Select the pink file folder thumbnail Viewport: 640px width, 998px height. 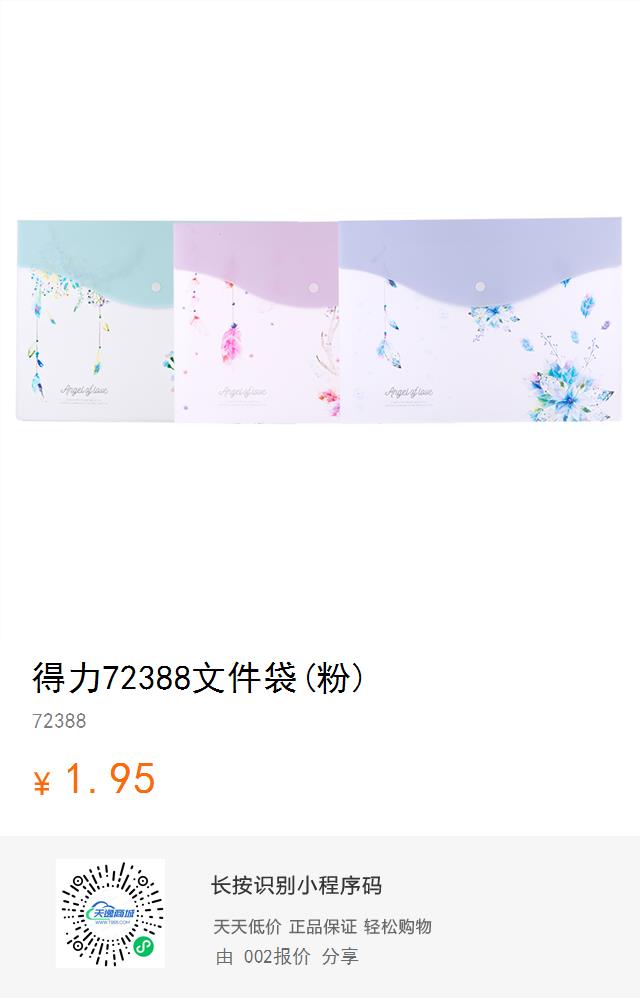tap(256, 322)
